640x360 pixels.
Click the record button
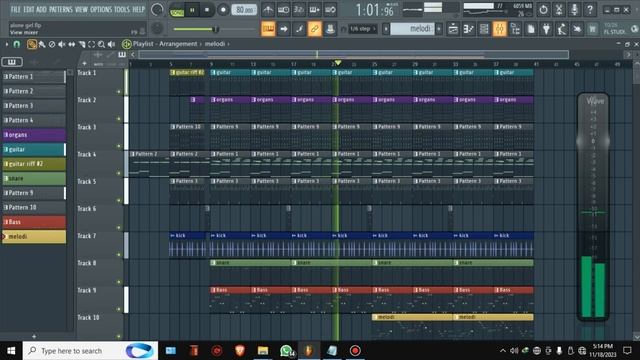click(x=223, y=10)
